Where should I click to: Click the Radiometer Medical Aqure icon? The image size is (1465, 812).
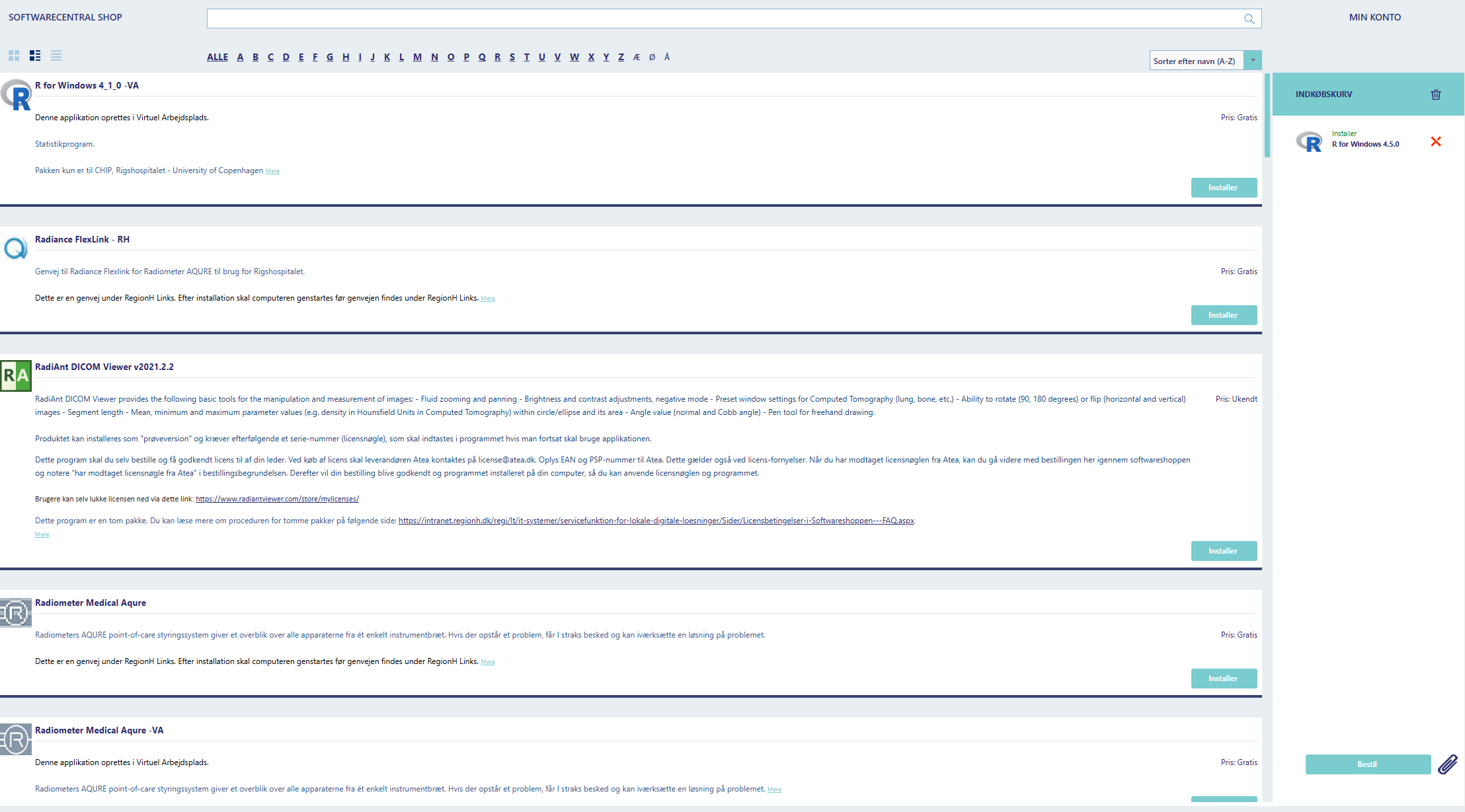tap(16, 612)
